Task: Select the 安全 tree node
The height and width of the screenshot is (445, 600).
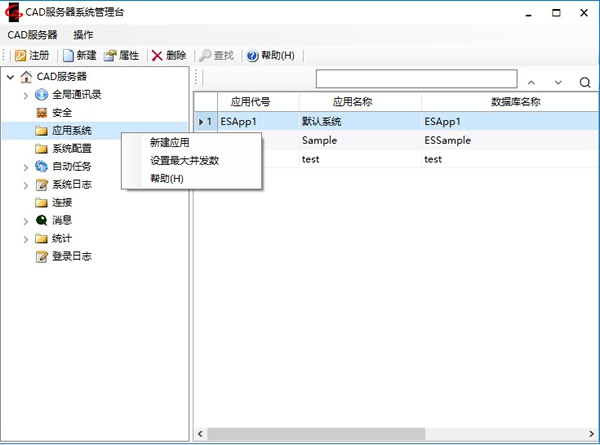Action: pos(61,112)
